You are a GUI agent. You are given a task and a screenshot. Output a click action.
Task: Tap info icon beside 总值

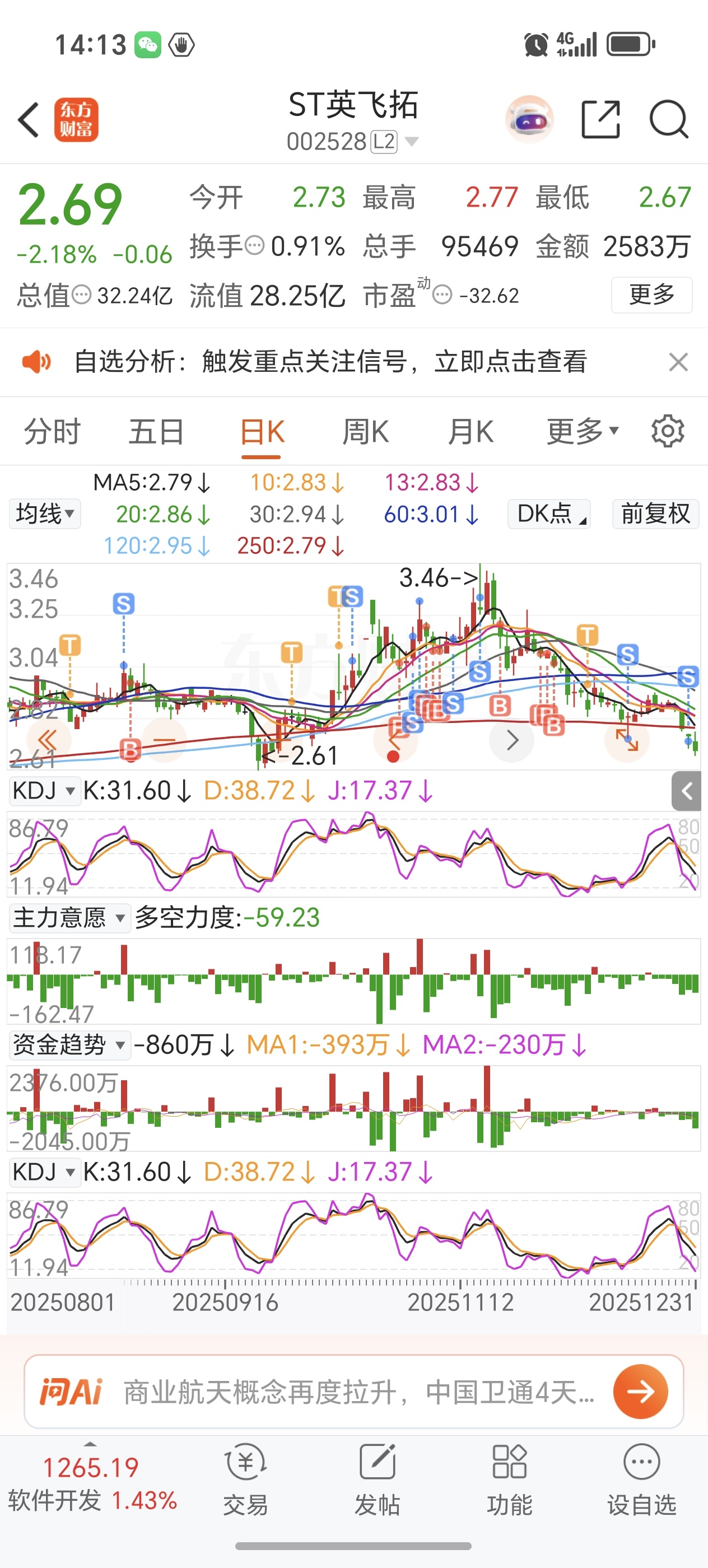pyautogui.click(x=82, y=295)
